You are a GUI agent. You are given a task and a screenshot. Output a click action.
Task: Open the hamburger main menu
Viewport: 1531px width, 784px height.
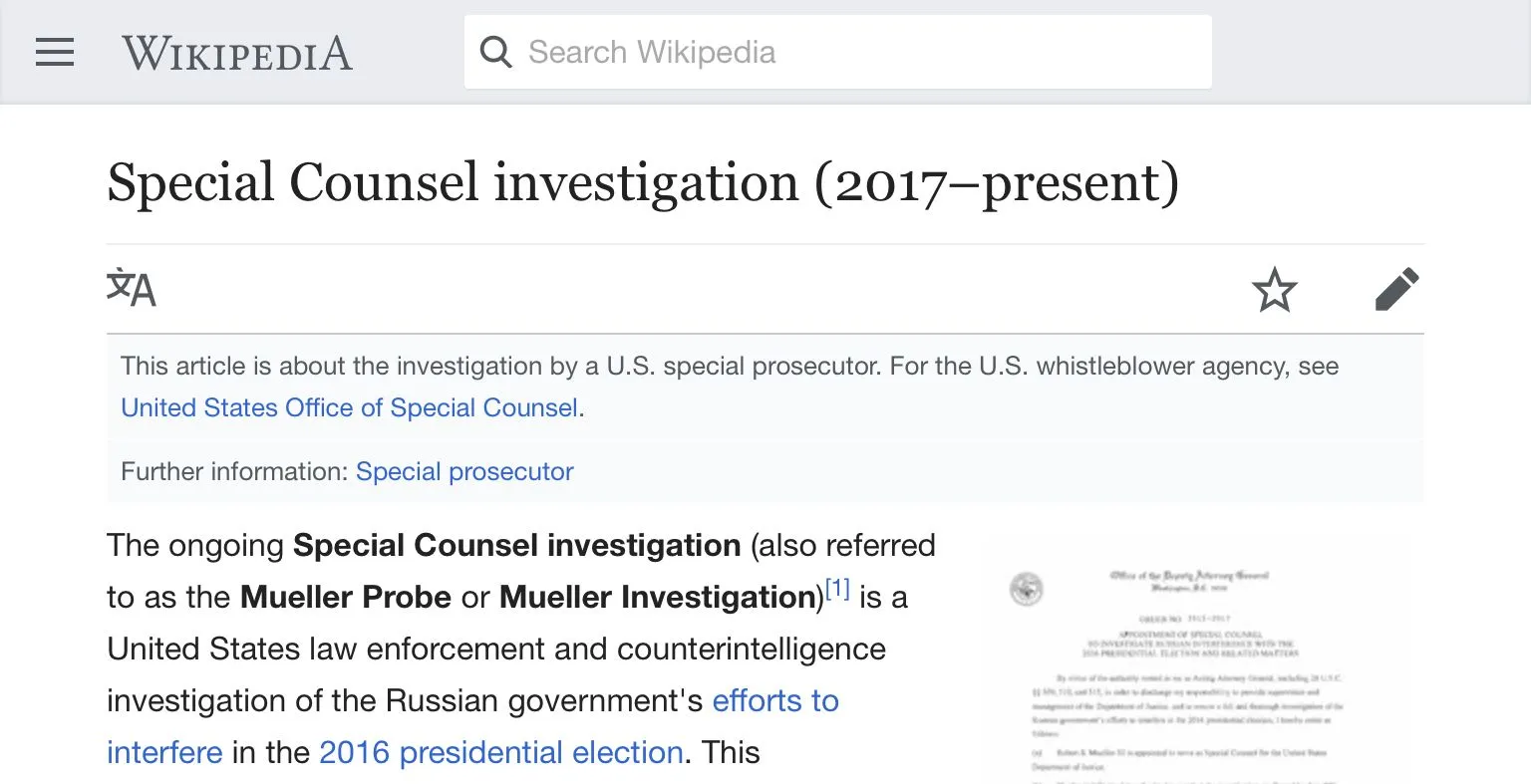click(x=55, y=52)
